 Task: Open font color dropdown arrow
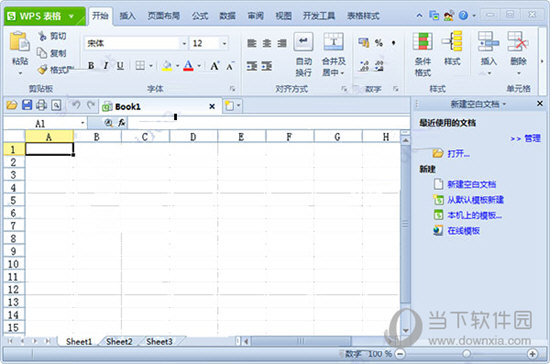199,66
